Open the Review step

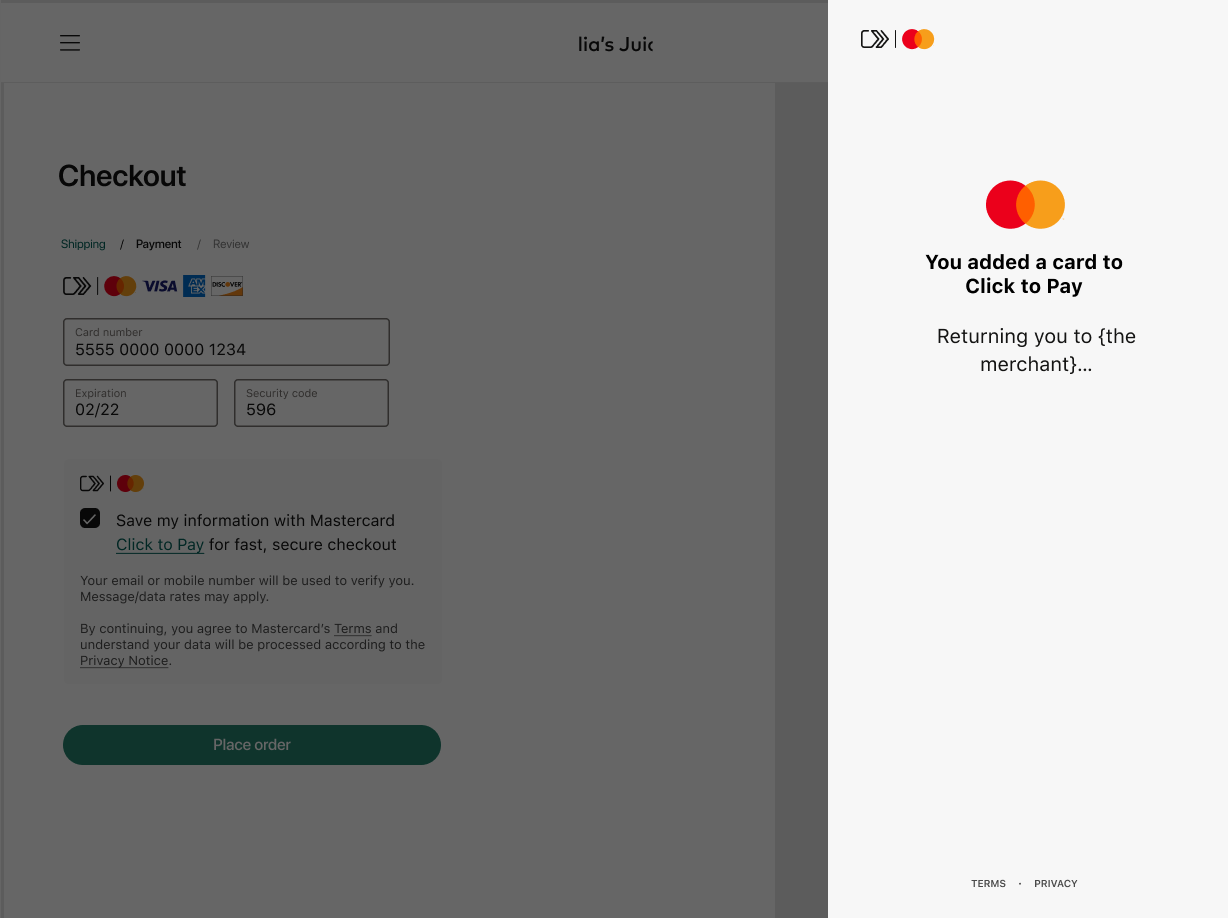pyautogui.click(x=230, y=244)
